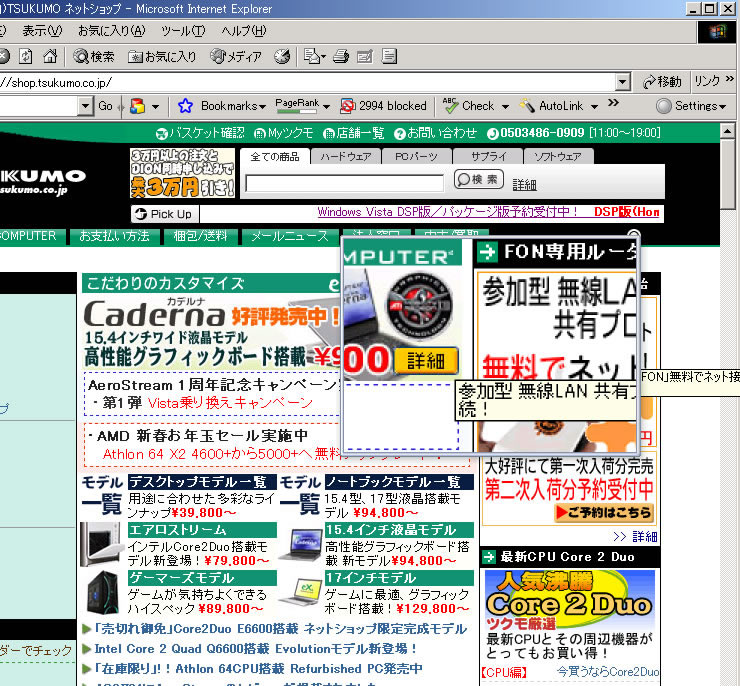Expand the spell Check dropdown arrow

(x=504, y=106)
